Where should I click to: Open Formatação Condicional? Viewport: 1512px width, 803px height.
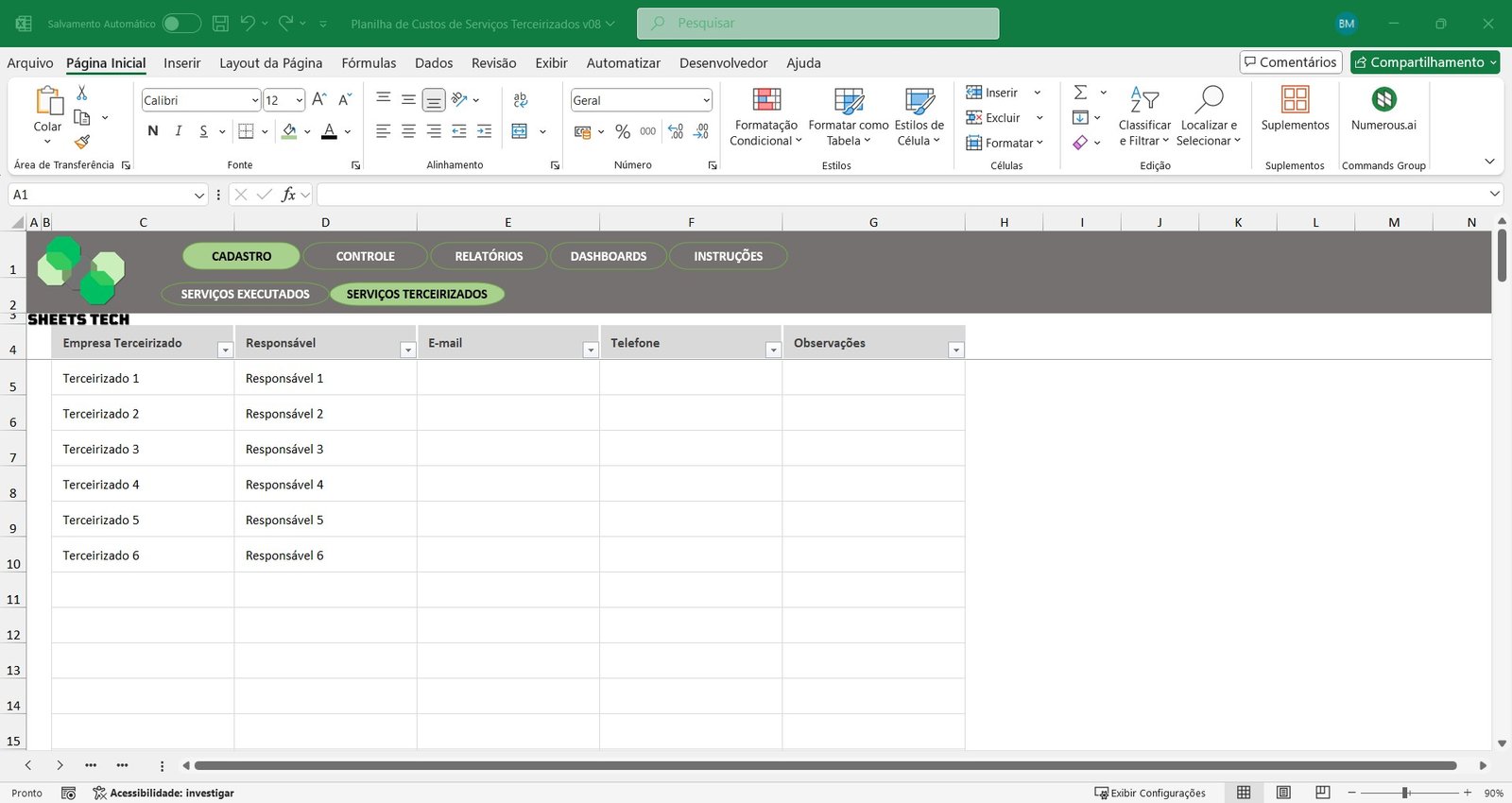coord(766,117)
